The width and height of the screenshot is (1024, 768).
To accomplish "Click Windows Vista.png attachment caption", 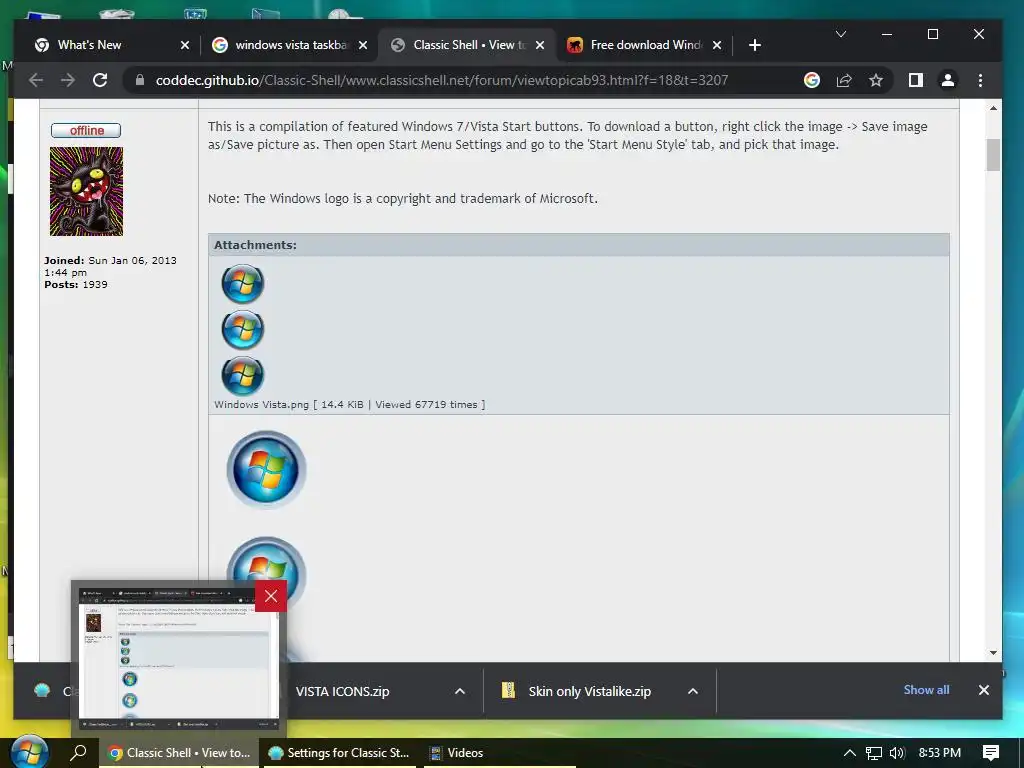I will pyautogui.click(x=349, y=405).
